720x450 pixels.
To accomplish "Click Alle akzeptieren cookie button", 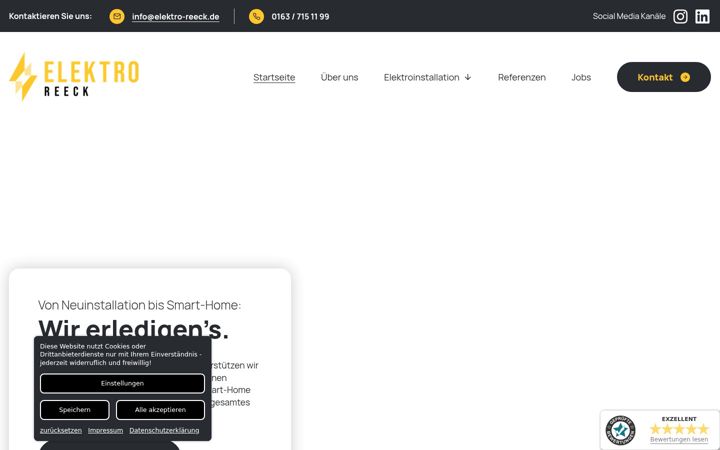I will click(x=160, y=410).
